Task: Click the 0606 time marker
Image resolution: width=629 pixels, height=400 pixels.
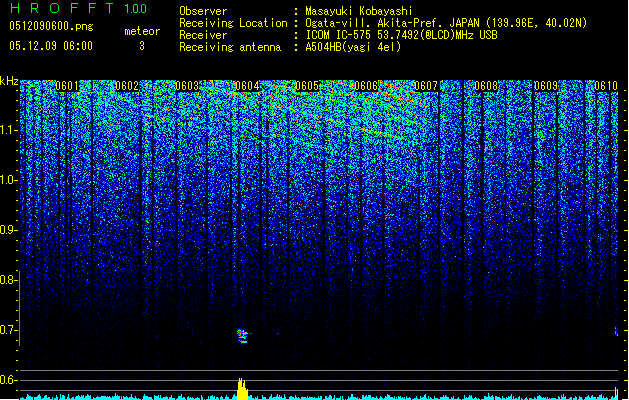Action: [366, 86]
